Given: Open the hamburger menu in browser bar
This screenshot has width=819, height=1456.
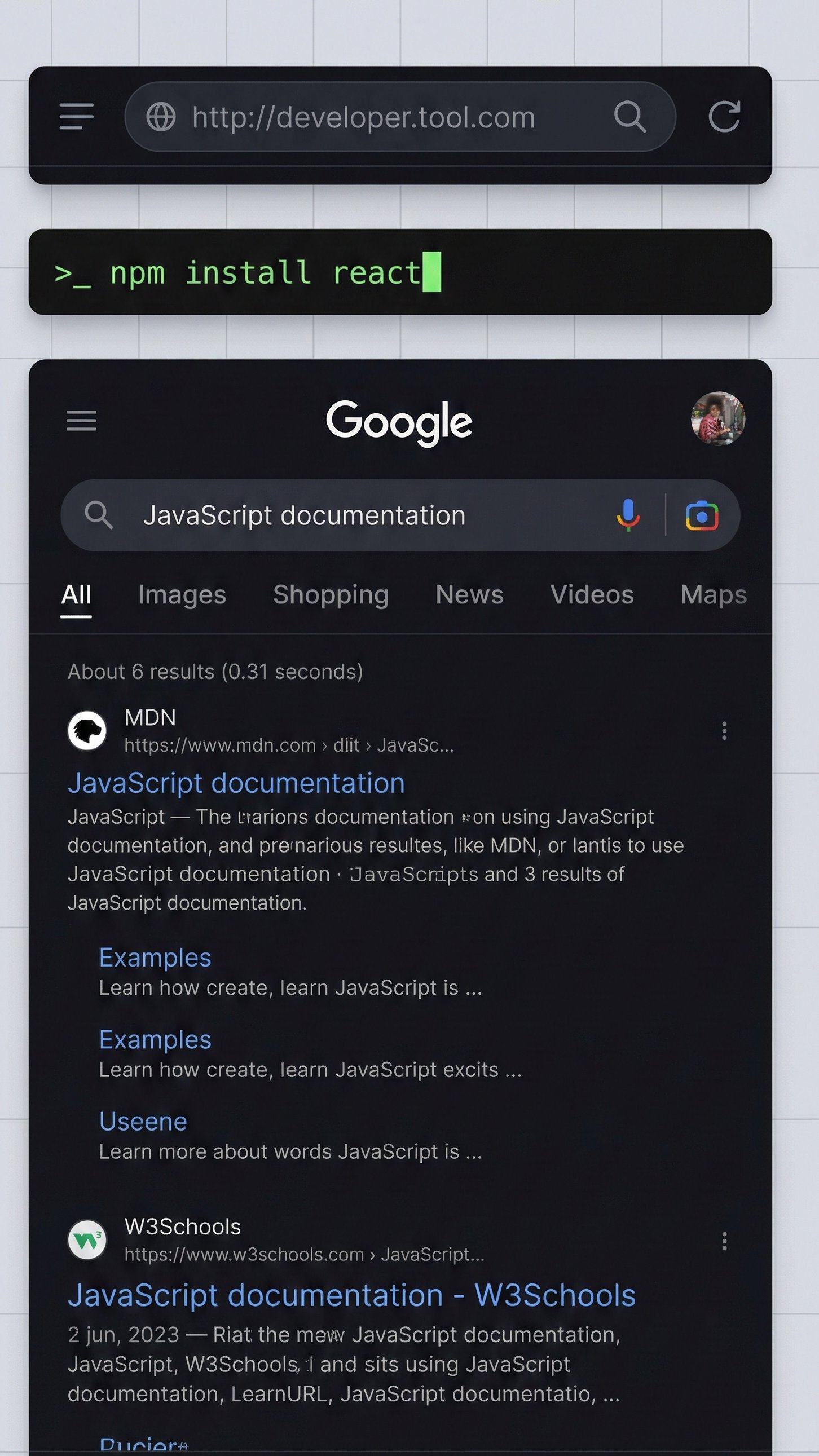Looking at the screenshot, I should point(76,116).
